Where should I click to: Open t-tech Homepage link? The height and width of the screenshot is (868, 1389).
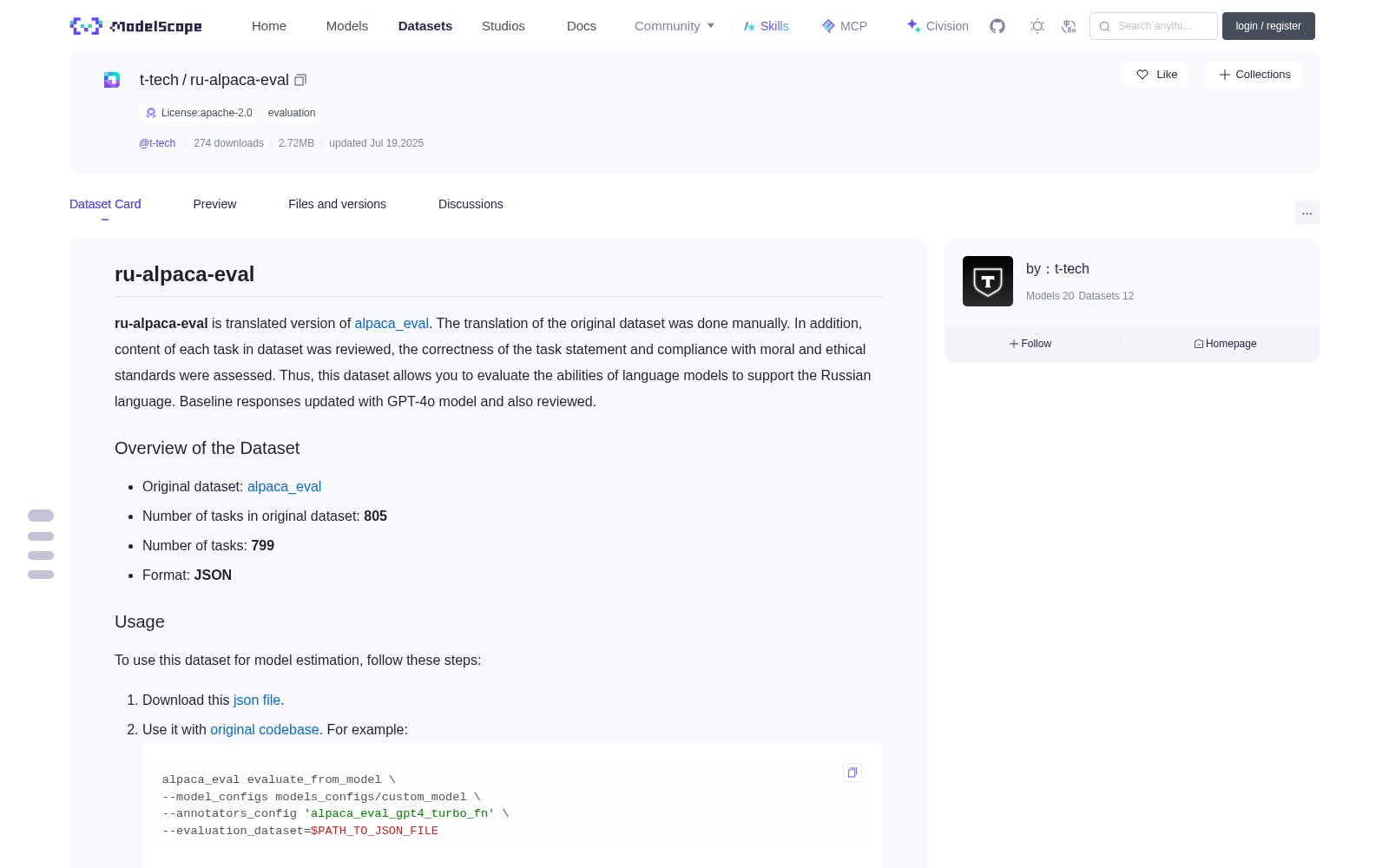(x=1225, y=344)
